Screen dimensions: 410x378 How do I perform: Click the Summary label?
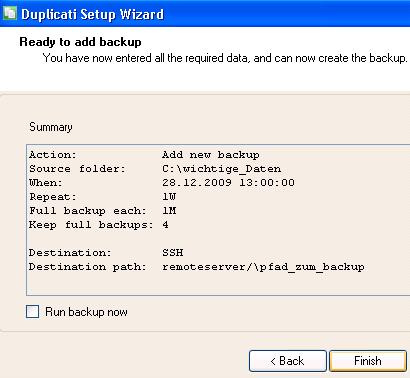coord(51,127)
